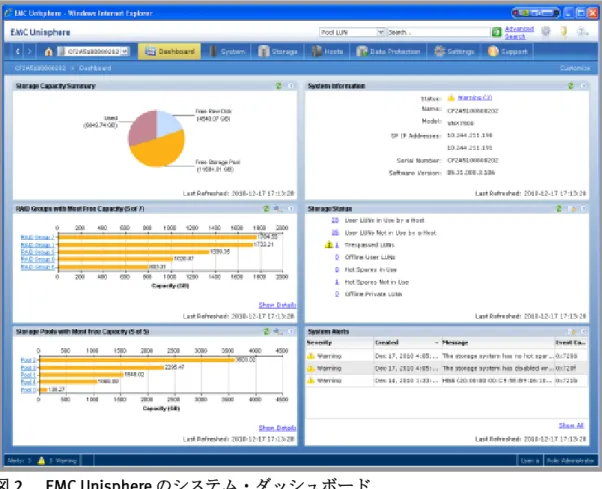Click the yellow icon beside the header gear

564,31
